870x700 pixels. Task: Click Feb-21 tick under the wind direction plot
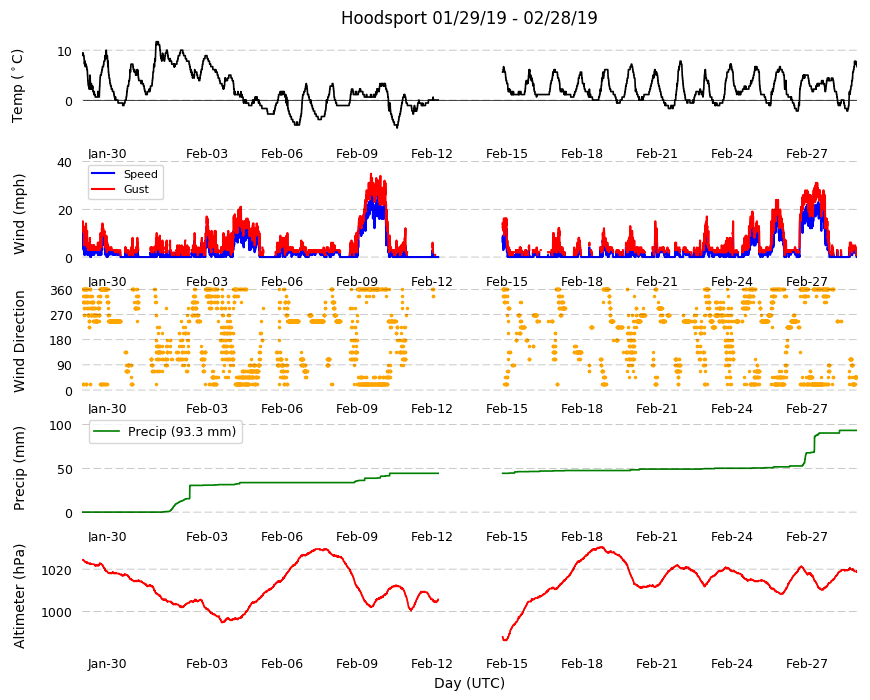pyautogui.click(x=657, y=408)
